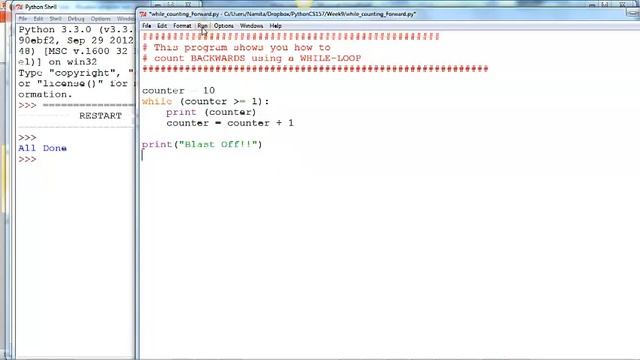Click the print("Blast Off!!") line

tap(202, 144)
